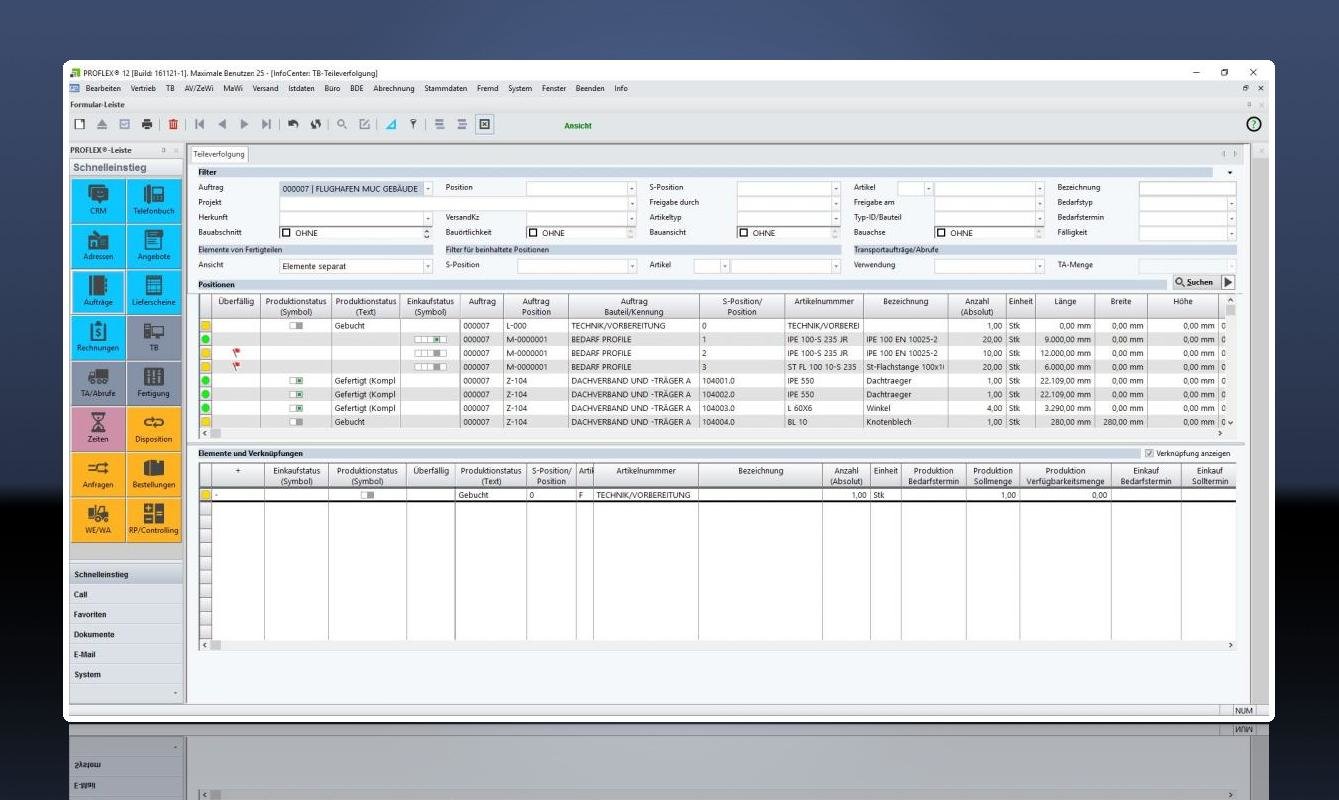
Task: Open the Telefonbuch tile
Action: (153, 200)
